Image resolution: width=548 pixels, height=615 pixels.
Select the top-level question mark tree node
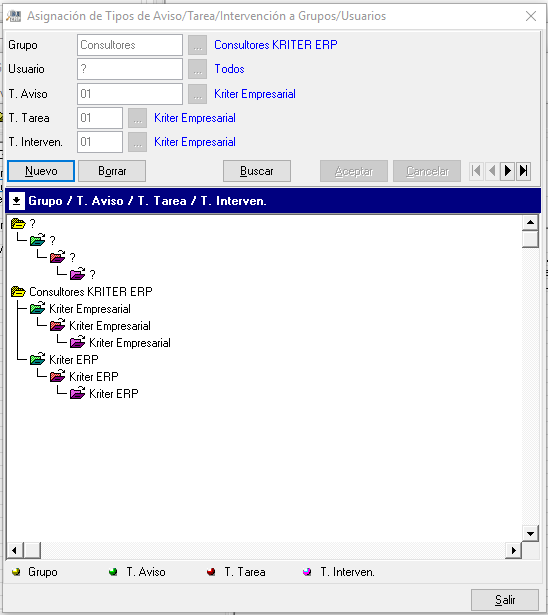(33, 224)
